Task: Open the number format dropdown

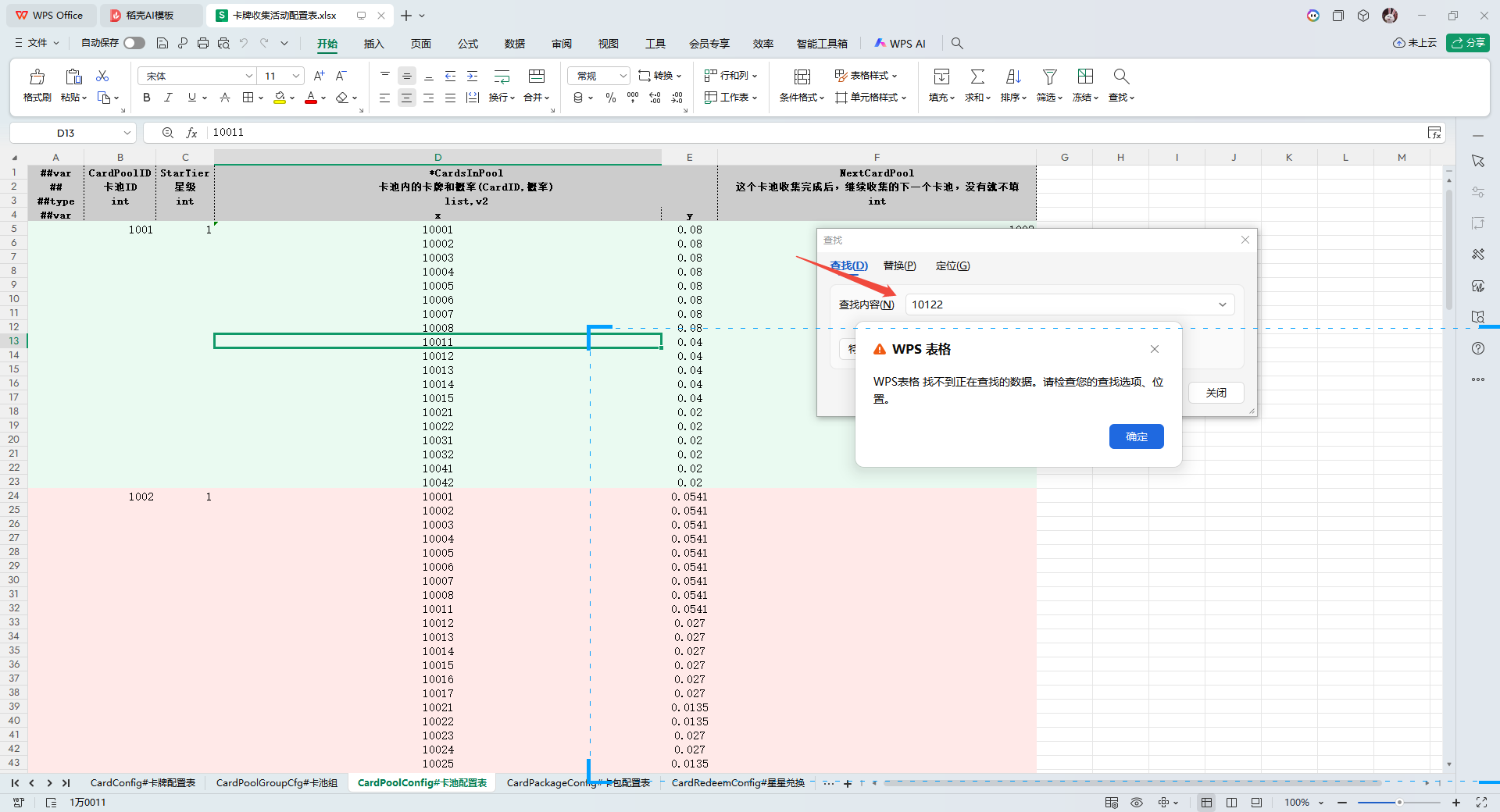Action: point(623,76)
